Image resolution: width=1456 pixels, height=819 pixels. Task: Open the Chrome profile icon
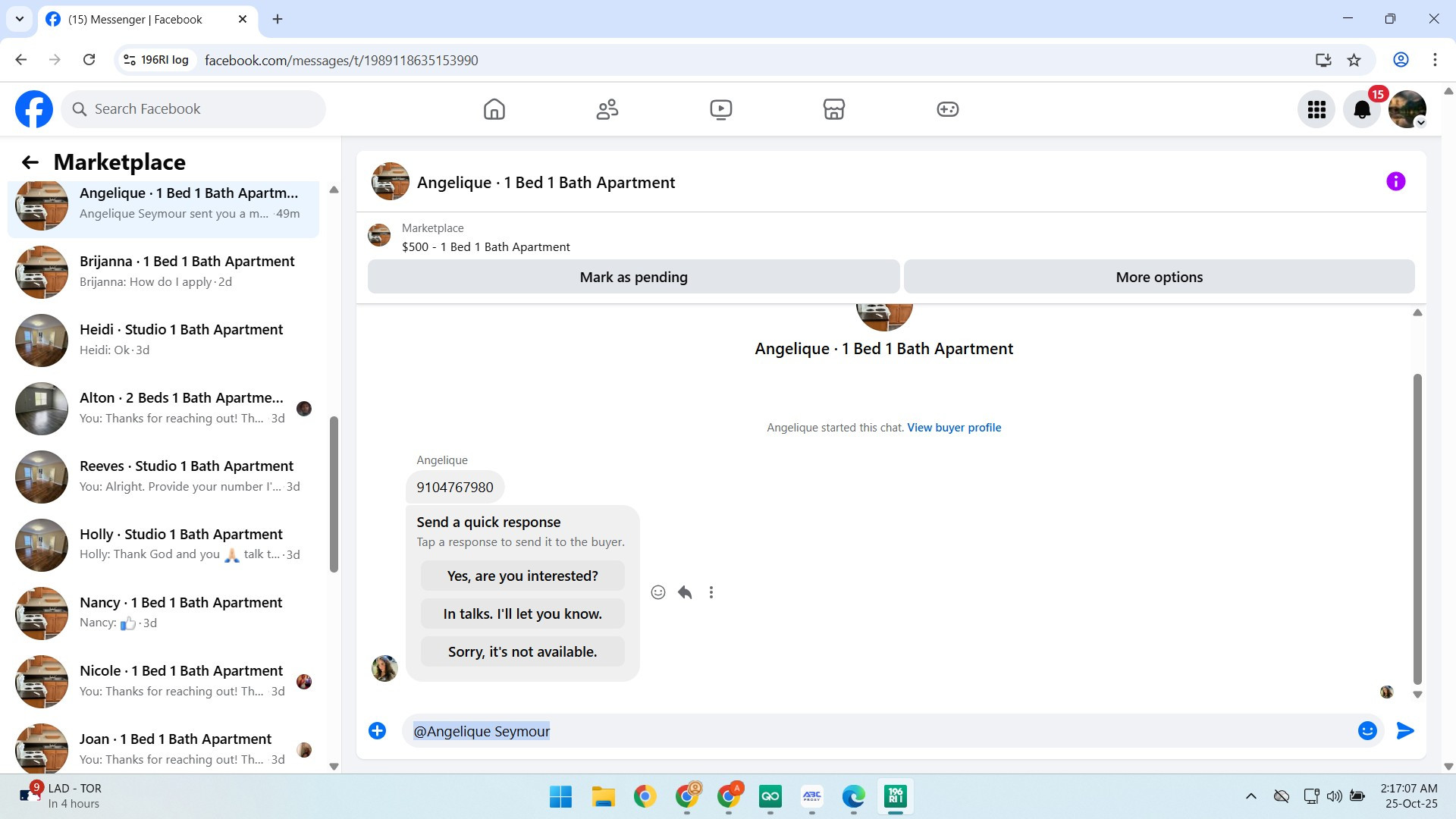coord(1401,60)
